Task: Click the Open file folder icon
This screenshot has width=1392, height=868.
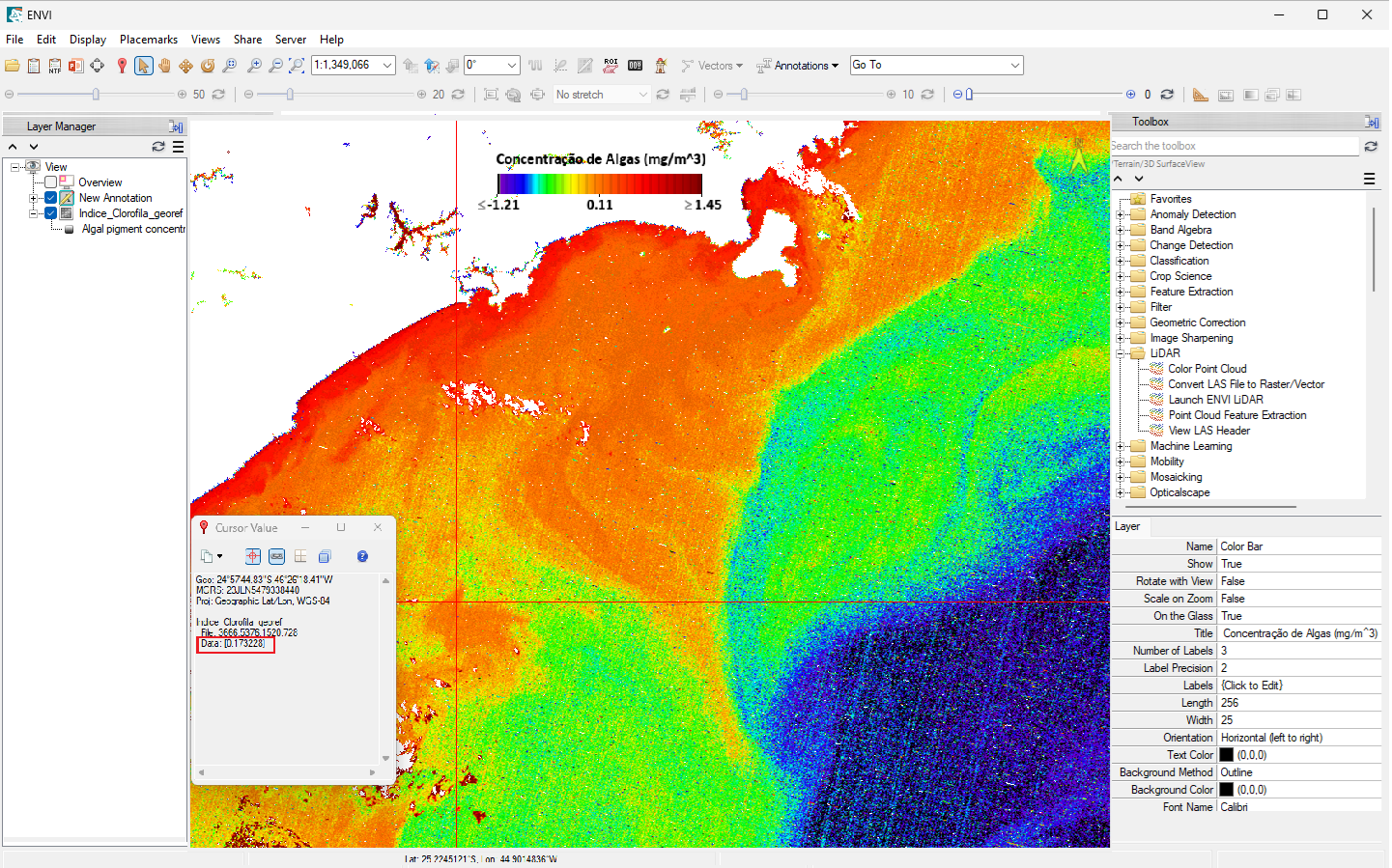Action: coord(13,66)
